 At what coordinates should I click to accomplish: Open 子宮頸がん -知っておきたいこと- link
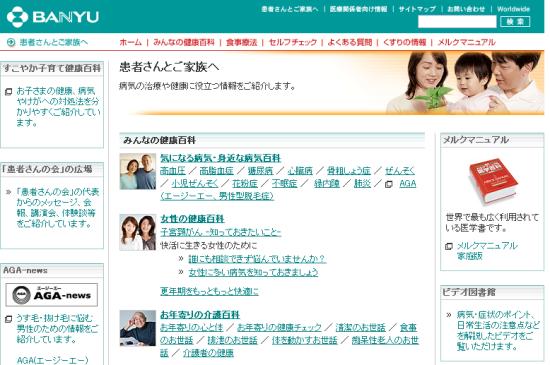coord(221,232)
